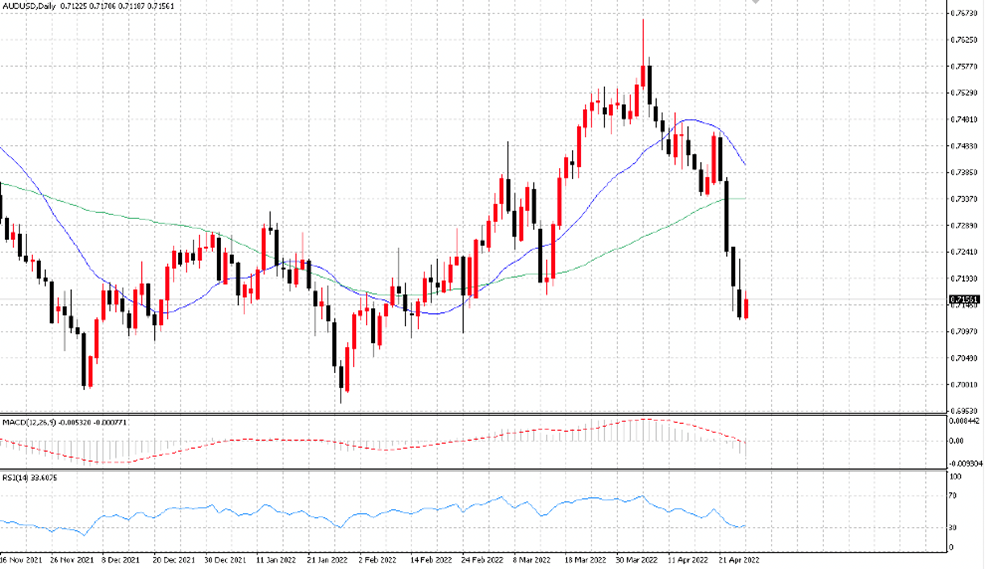The image size is (985, 569).
Task: Select the tallest red candle at the peak
Action: 643,75
